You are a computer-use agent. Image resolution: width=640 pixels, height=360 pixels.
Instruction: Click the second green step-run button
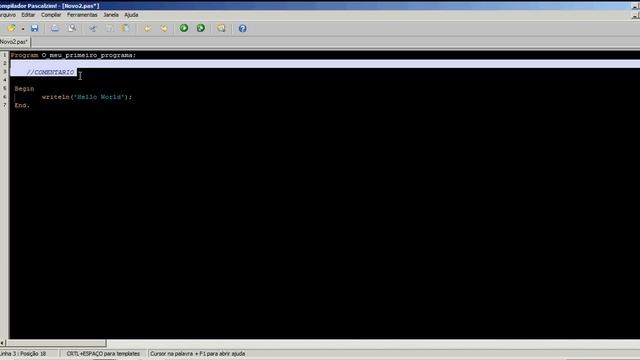pos(201,28)
